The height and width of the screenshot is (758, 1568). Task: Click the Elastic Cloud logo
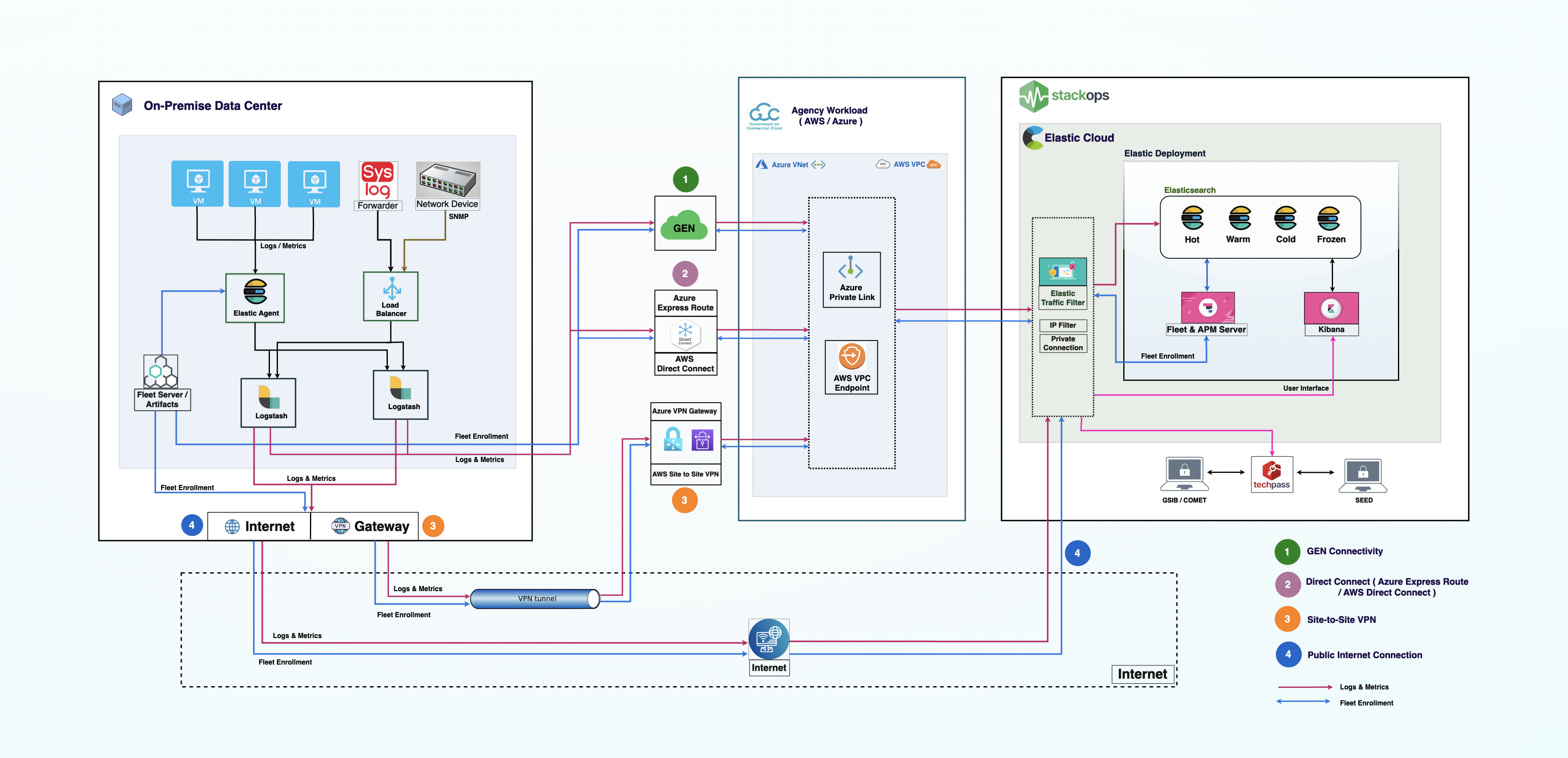tap(1033, 138)
